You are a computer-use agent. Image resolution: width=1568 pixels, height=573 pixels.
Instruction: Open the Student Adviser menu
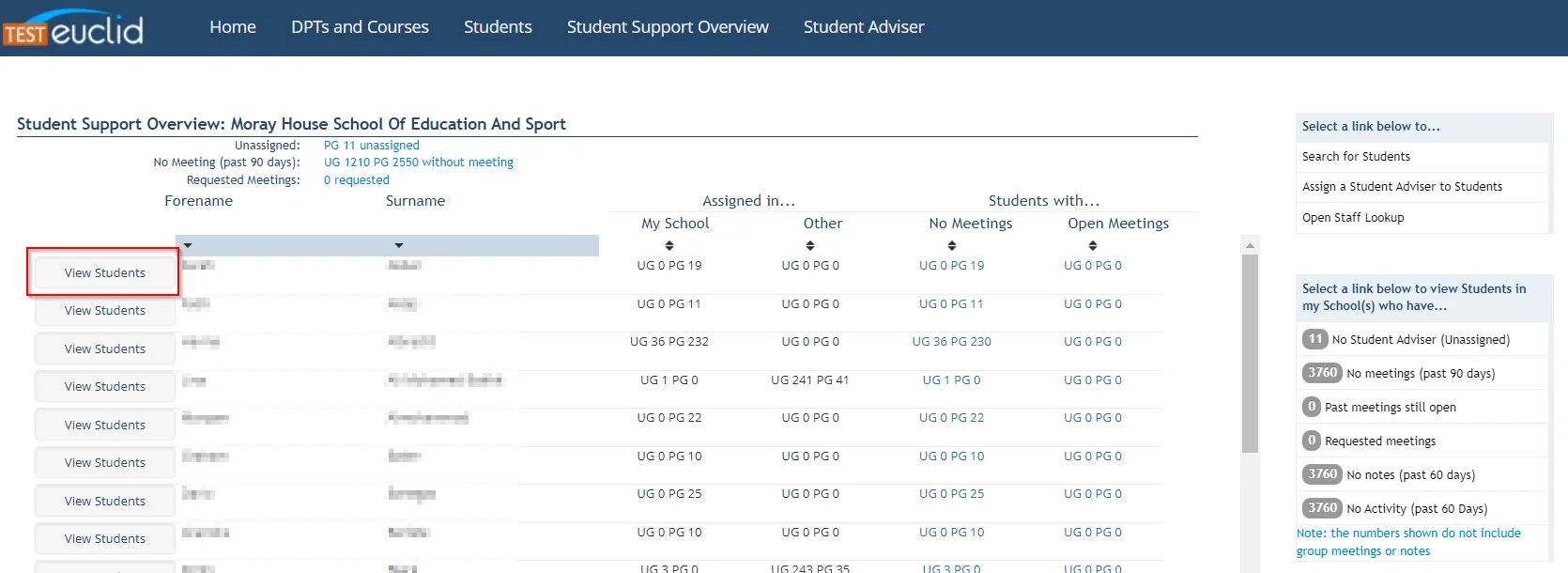(x=864, y=27)
